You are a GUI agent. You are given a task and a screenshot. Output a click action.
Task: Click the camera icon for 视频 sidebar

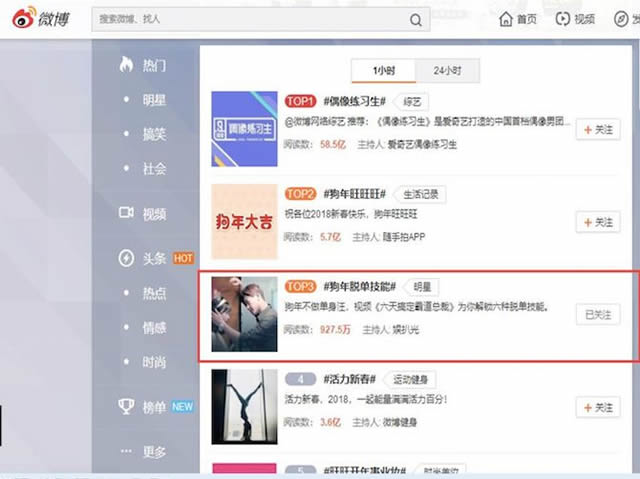(x=126, y=213)
